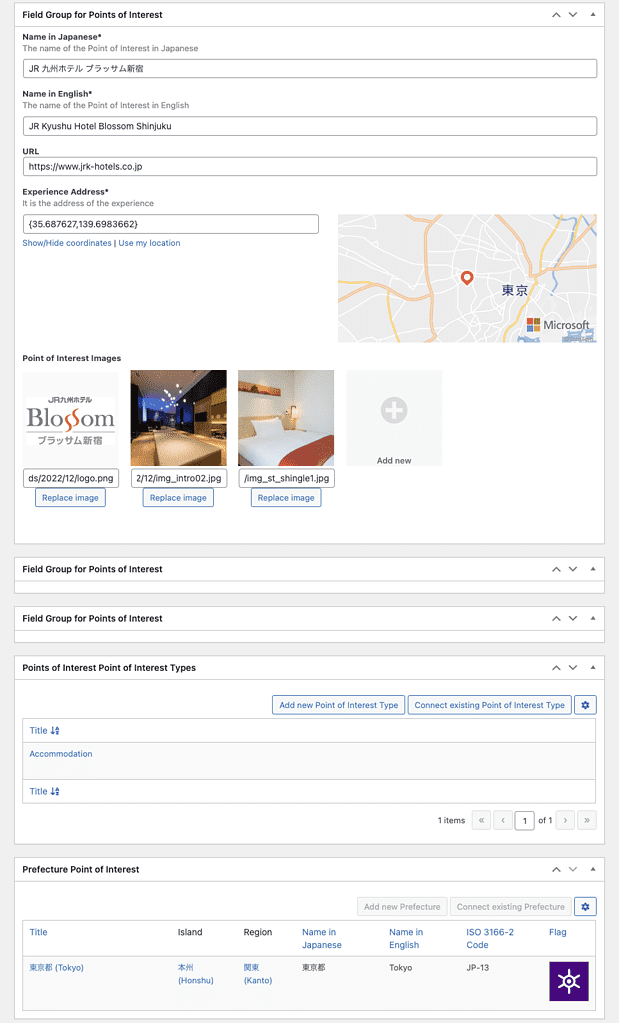
Task: Click the current page number box
Action: [524, 821]
